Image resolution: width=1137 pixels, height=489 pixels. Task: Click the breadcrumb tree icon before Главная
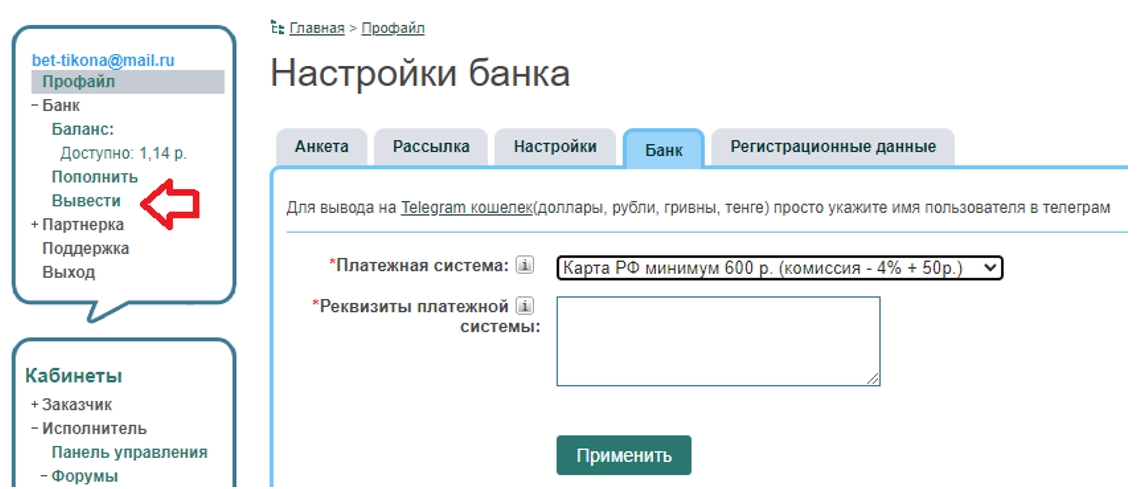click(276, 28)
